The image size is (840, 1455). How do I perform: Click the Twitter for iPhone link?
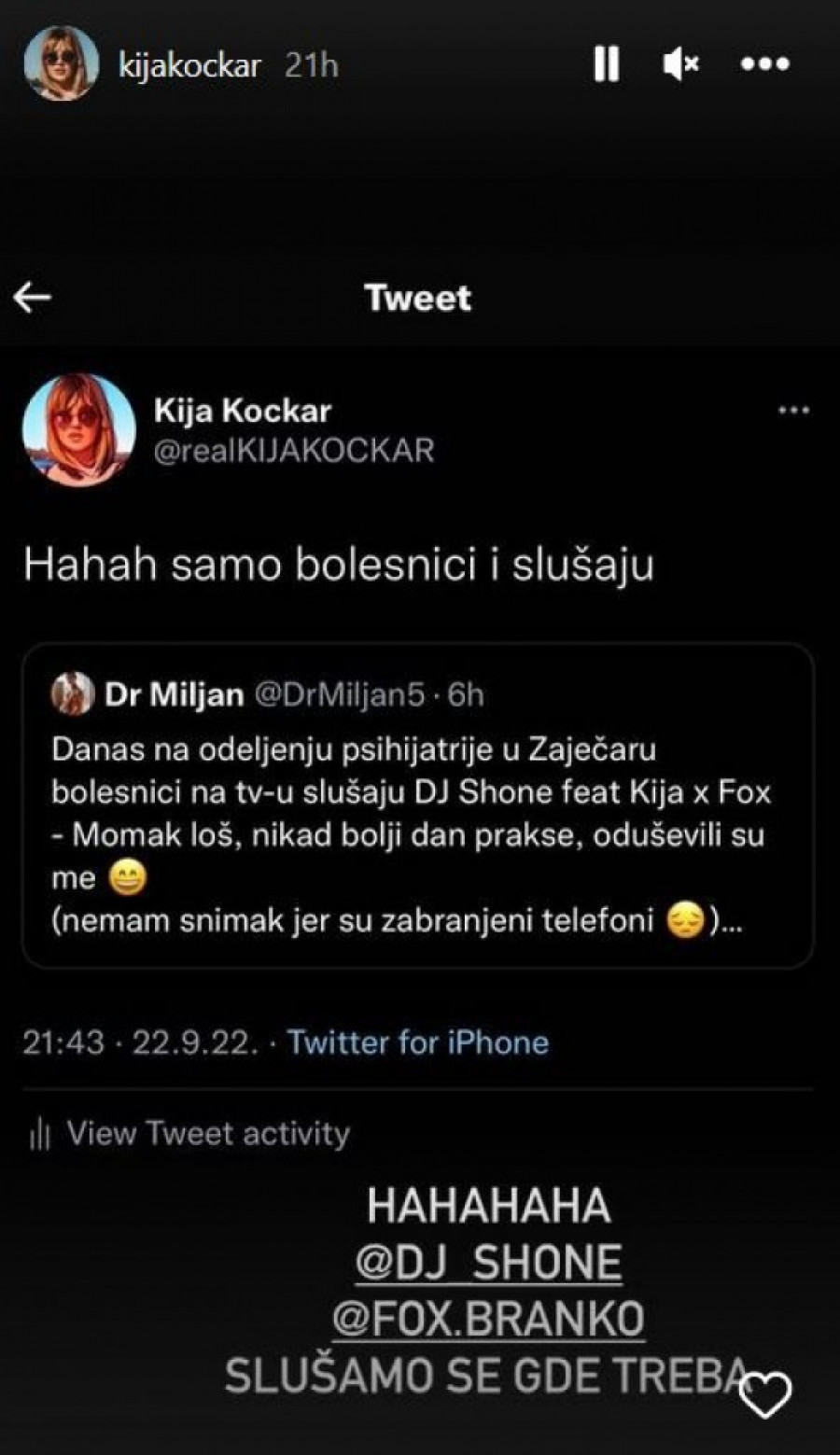point(417,1042)
